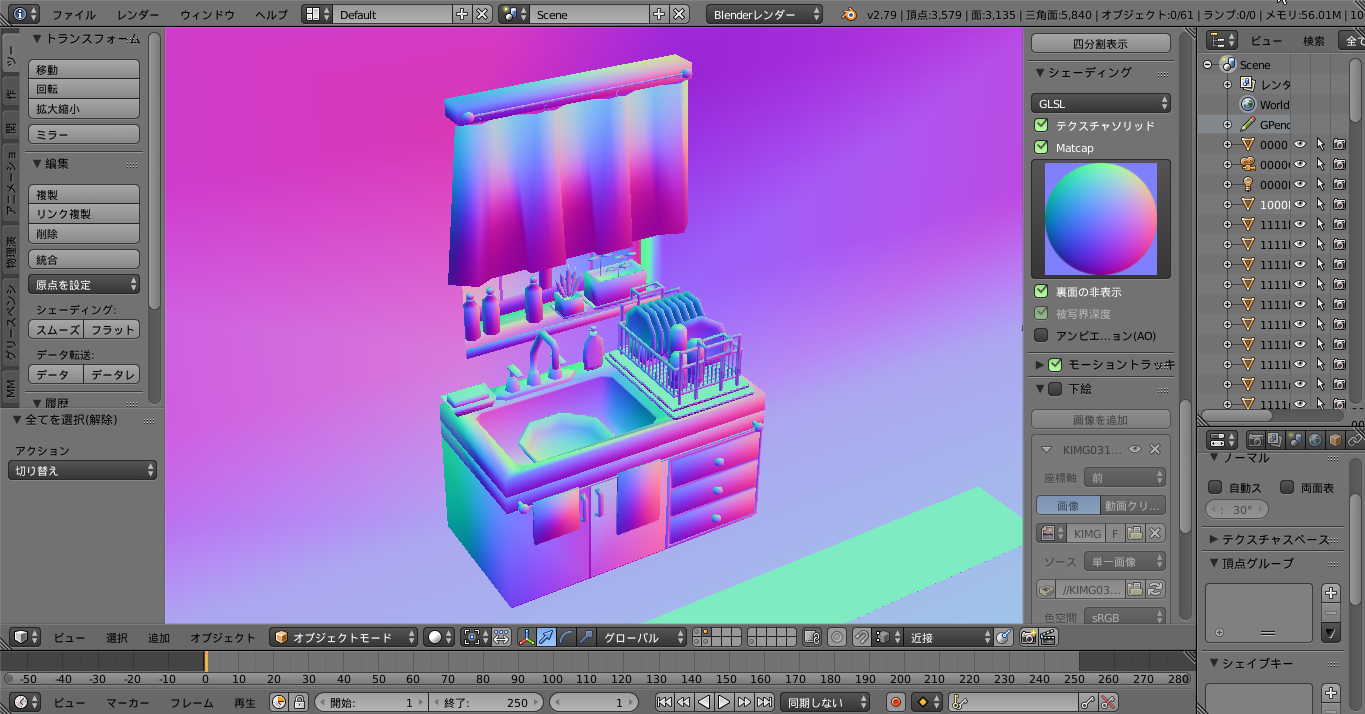Click the snap magnet icon
The width and height of the screenshot is (1365, 714).
(861, 637)
